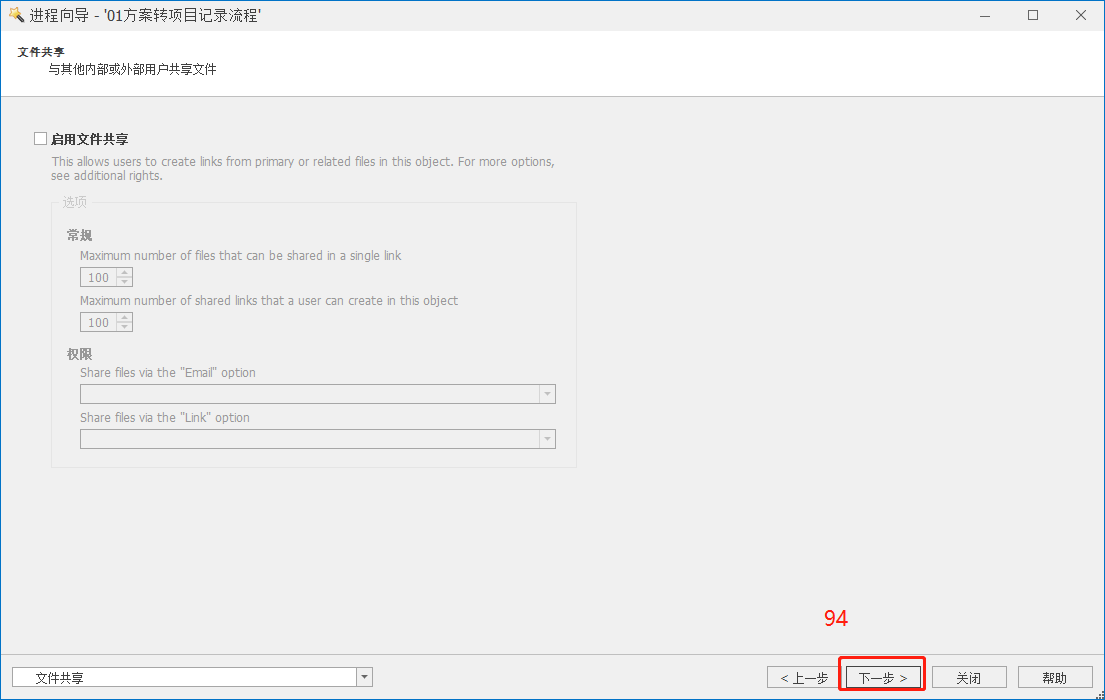
Task: Increase max shared links per user value
Action: tap(124, 318)
